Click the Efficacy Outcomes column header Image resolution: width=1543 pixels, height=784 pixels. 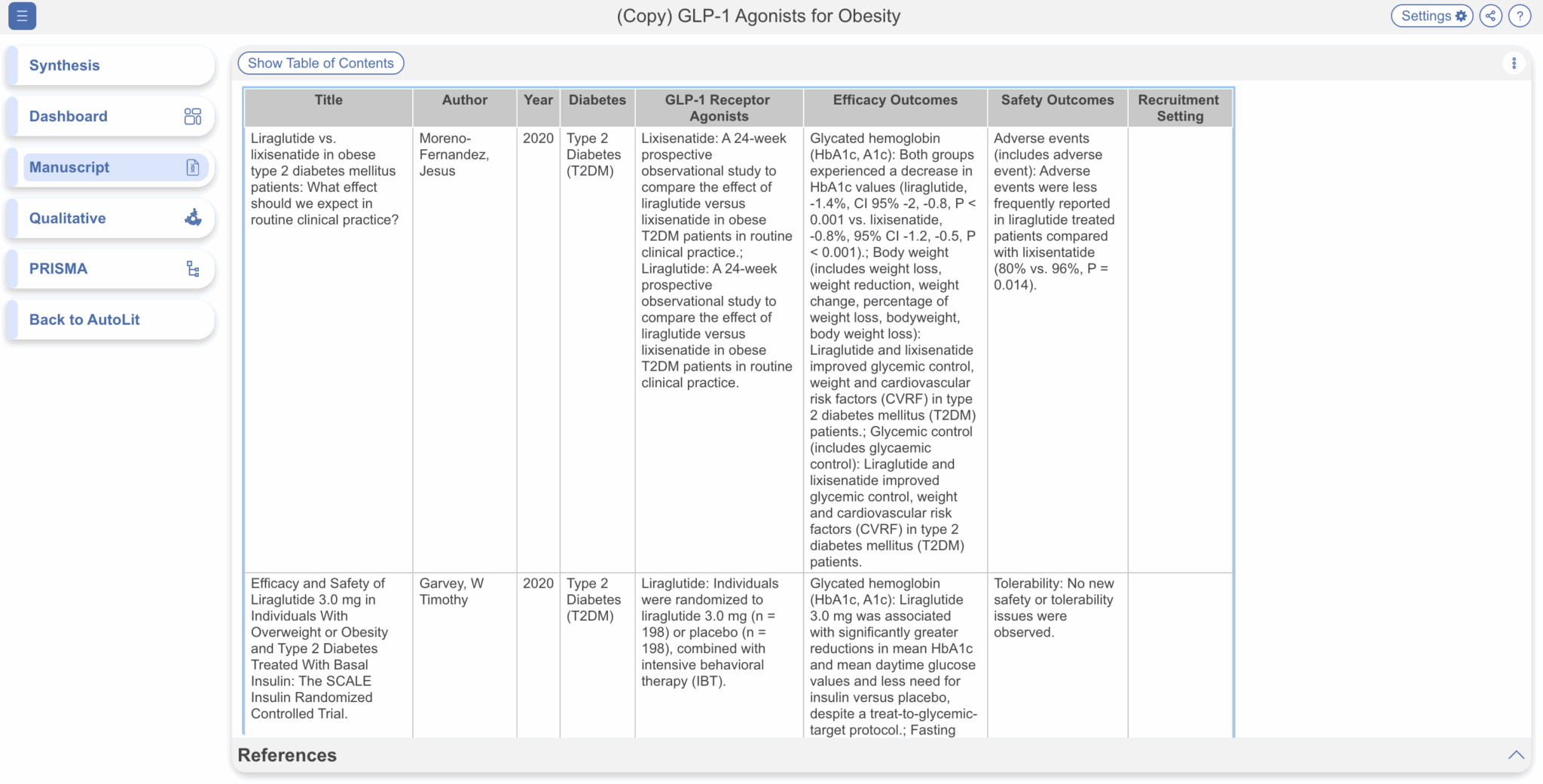[896, 108]
